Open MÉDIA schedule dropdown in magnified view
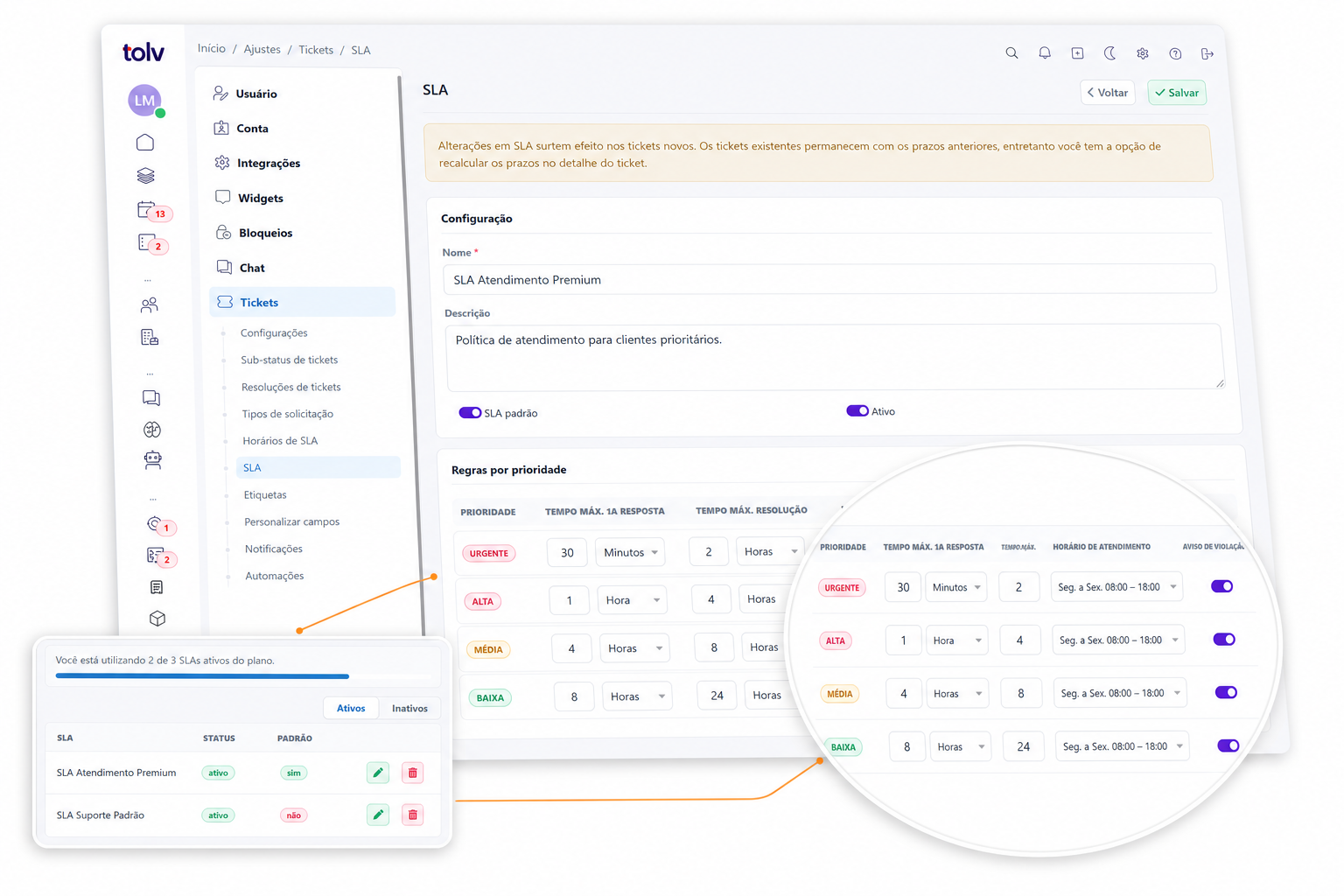 1120,693
